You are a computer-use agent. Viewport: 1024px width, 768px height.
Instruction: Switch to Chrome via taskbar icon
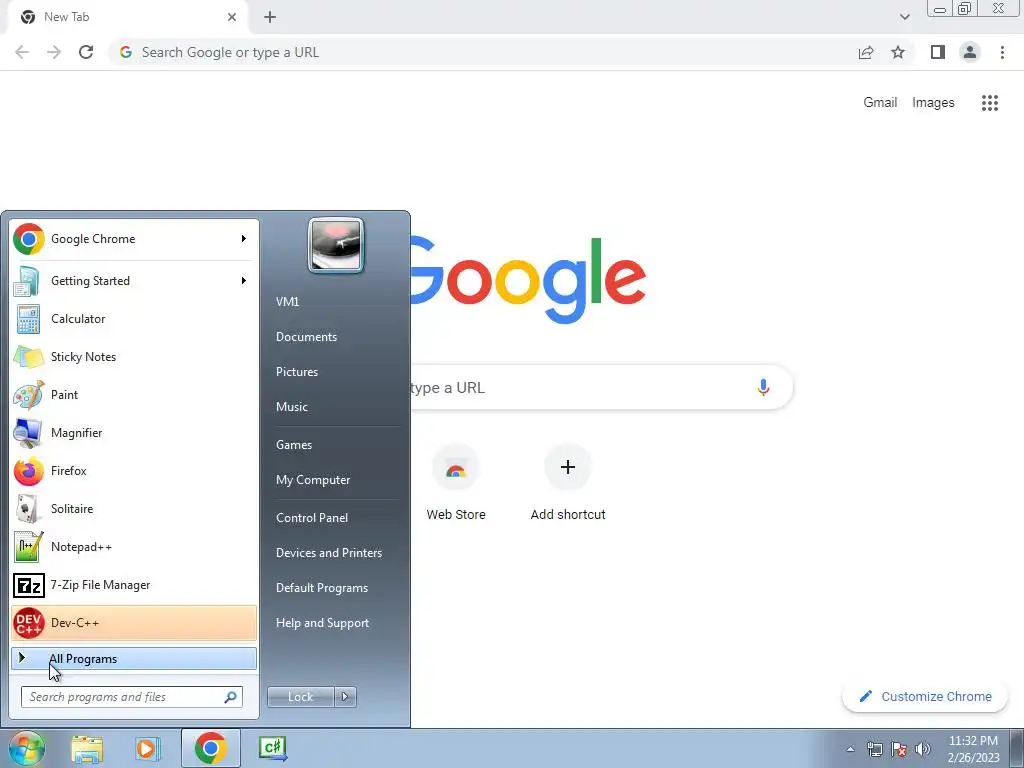coord(210,748)
